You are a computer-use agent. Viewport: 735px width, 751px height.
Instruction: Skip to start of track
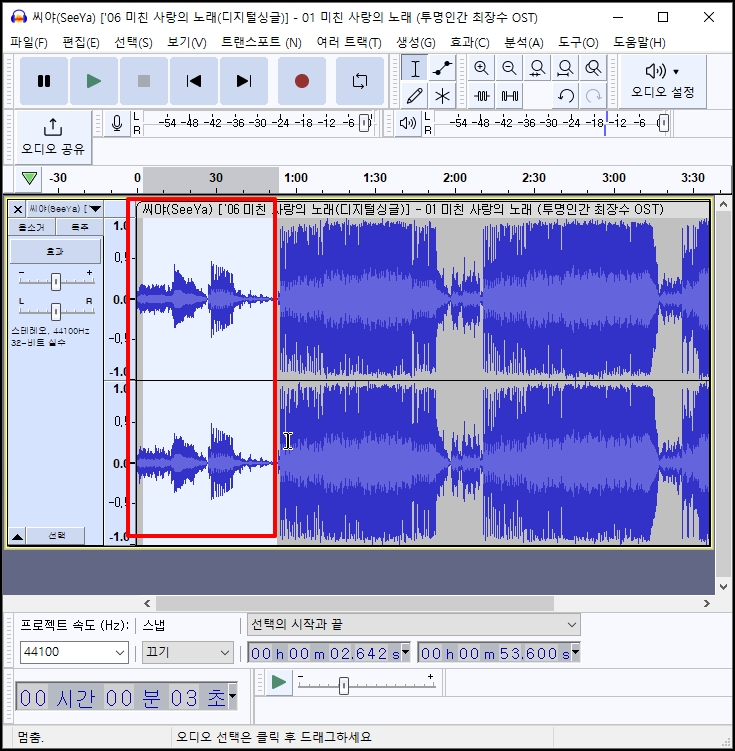(x=194, y=81)
